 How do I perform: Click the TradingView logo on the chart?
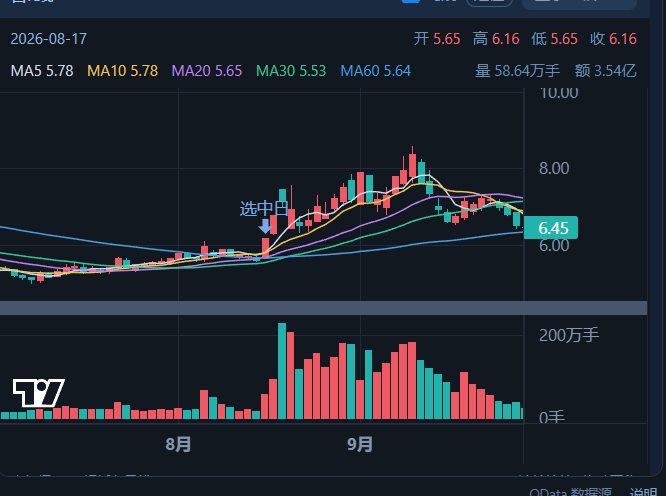39,393
